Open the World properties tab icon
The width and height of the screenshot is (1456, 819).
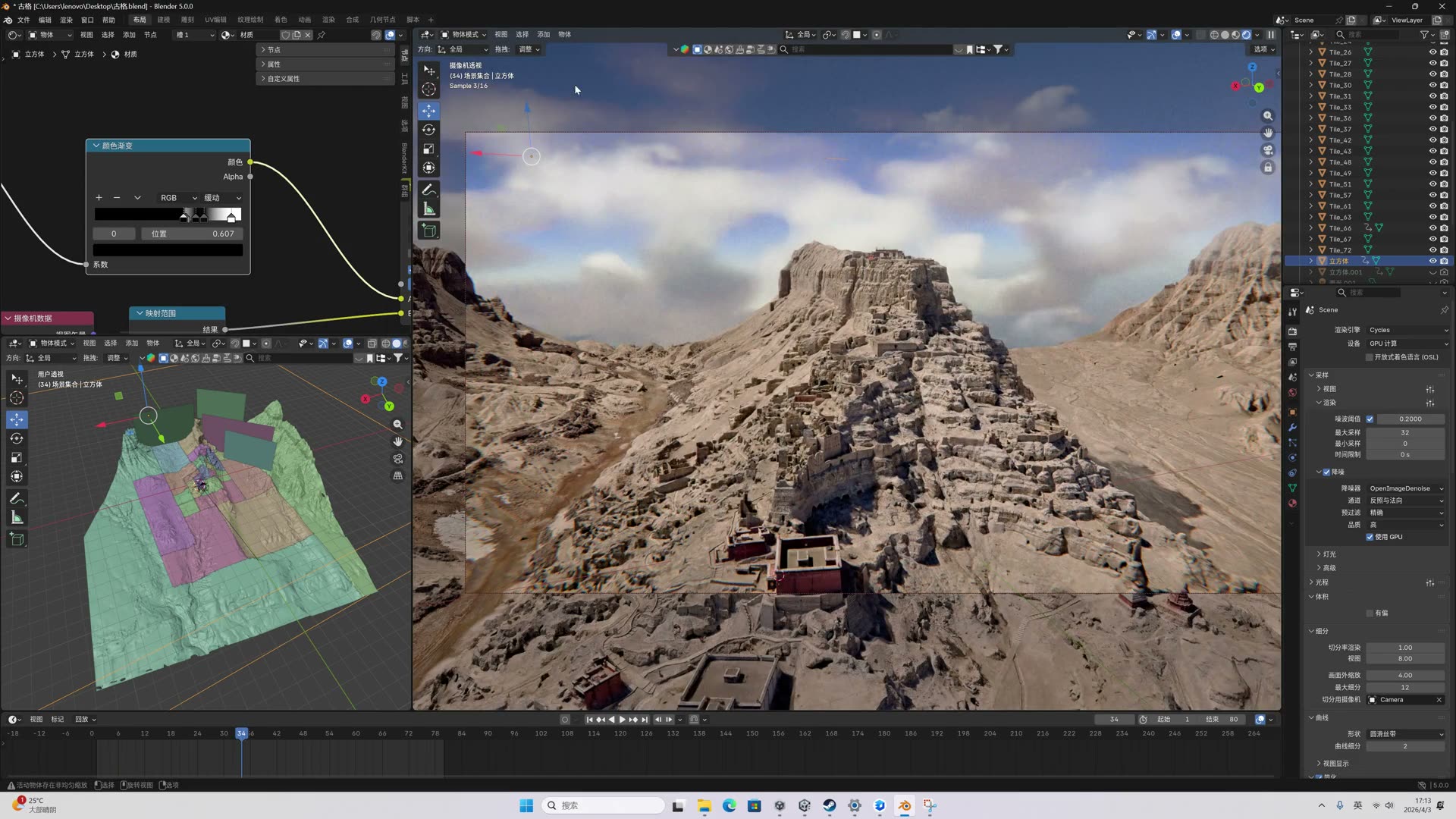[1292, 392]
